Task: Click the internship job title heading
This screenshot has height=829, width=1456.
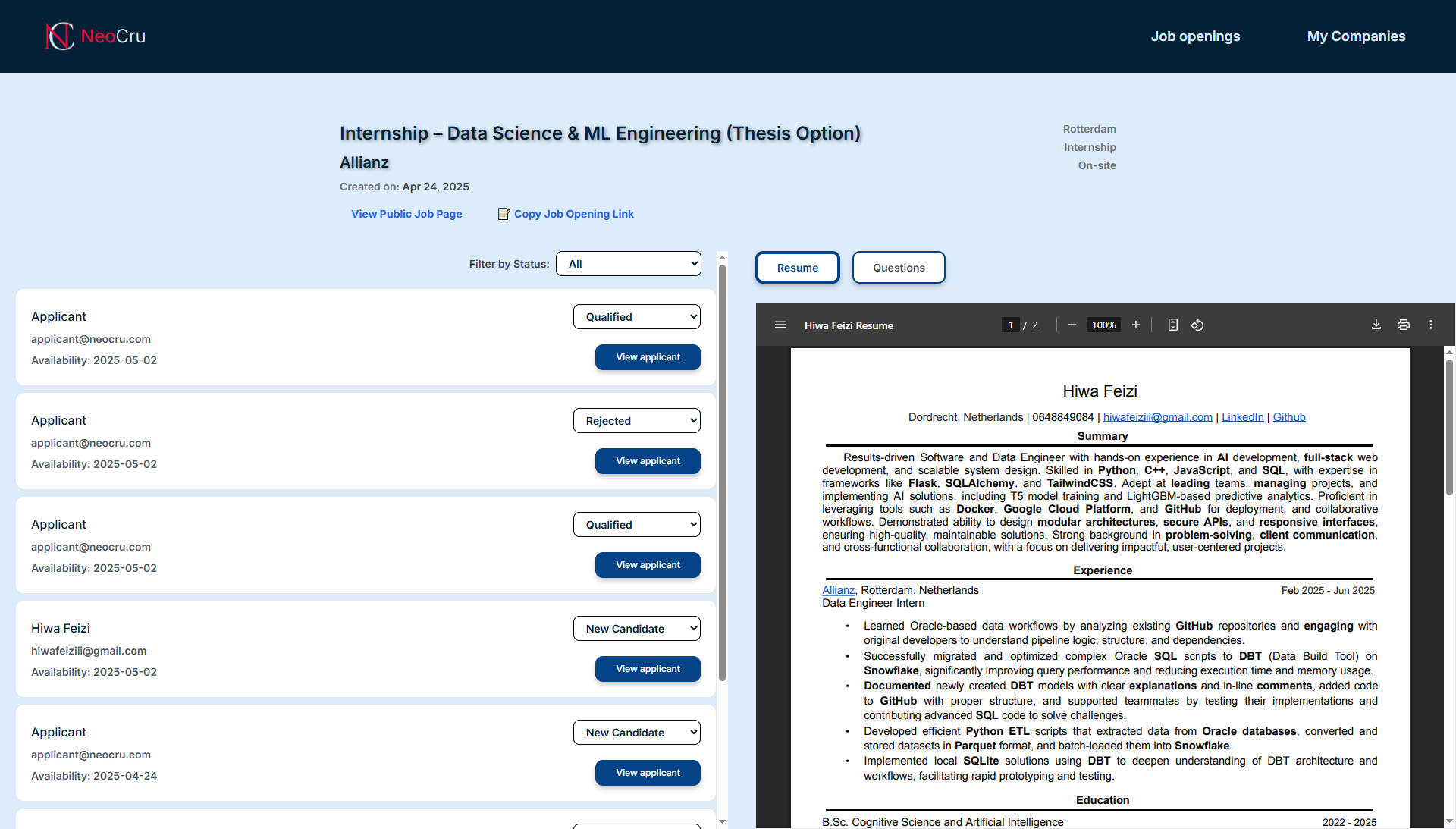Action: point(600,133)
